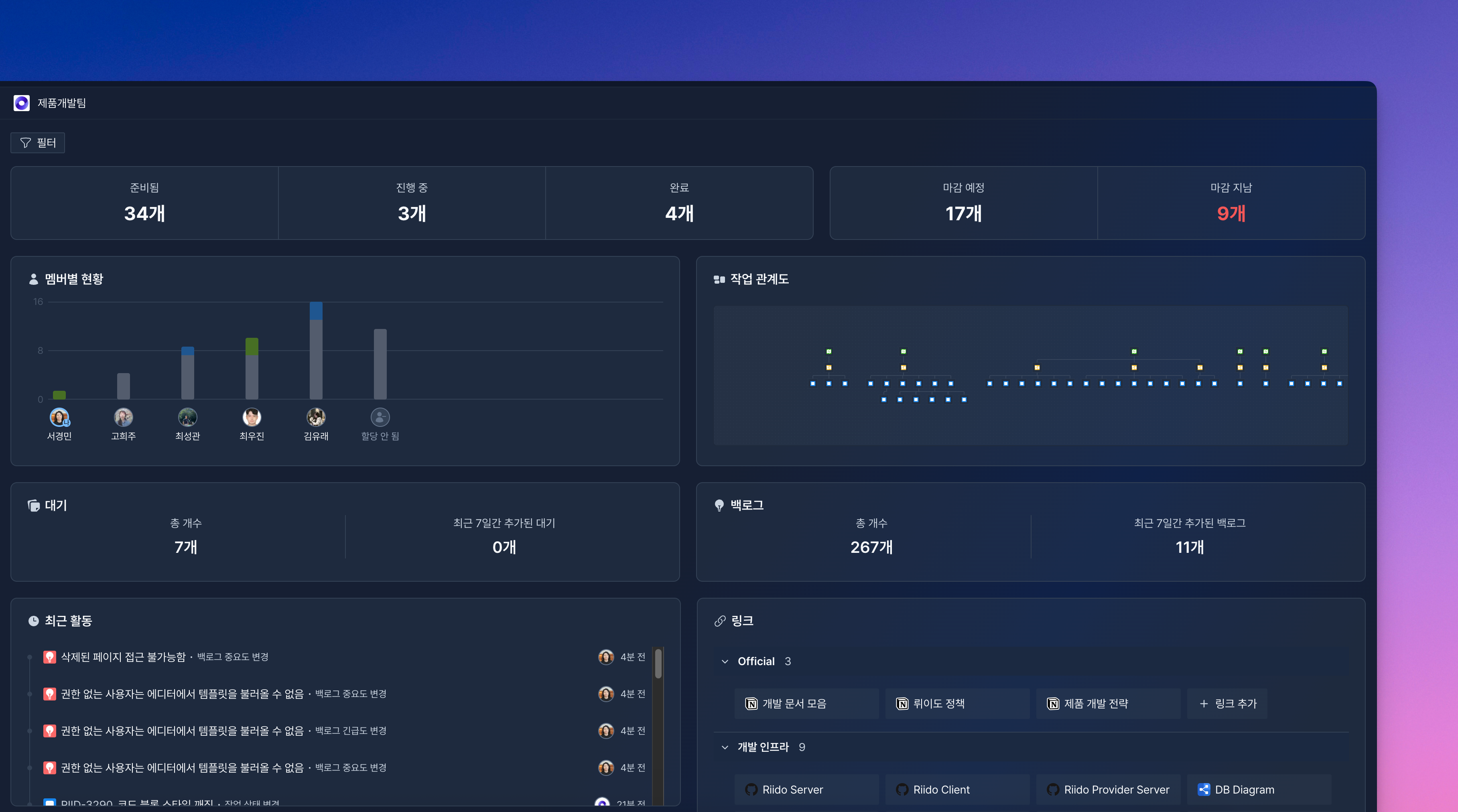Select 고희주 member avatar
This screenshot has height=812, width=1458.
point(124,418)
